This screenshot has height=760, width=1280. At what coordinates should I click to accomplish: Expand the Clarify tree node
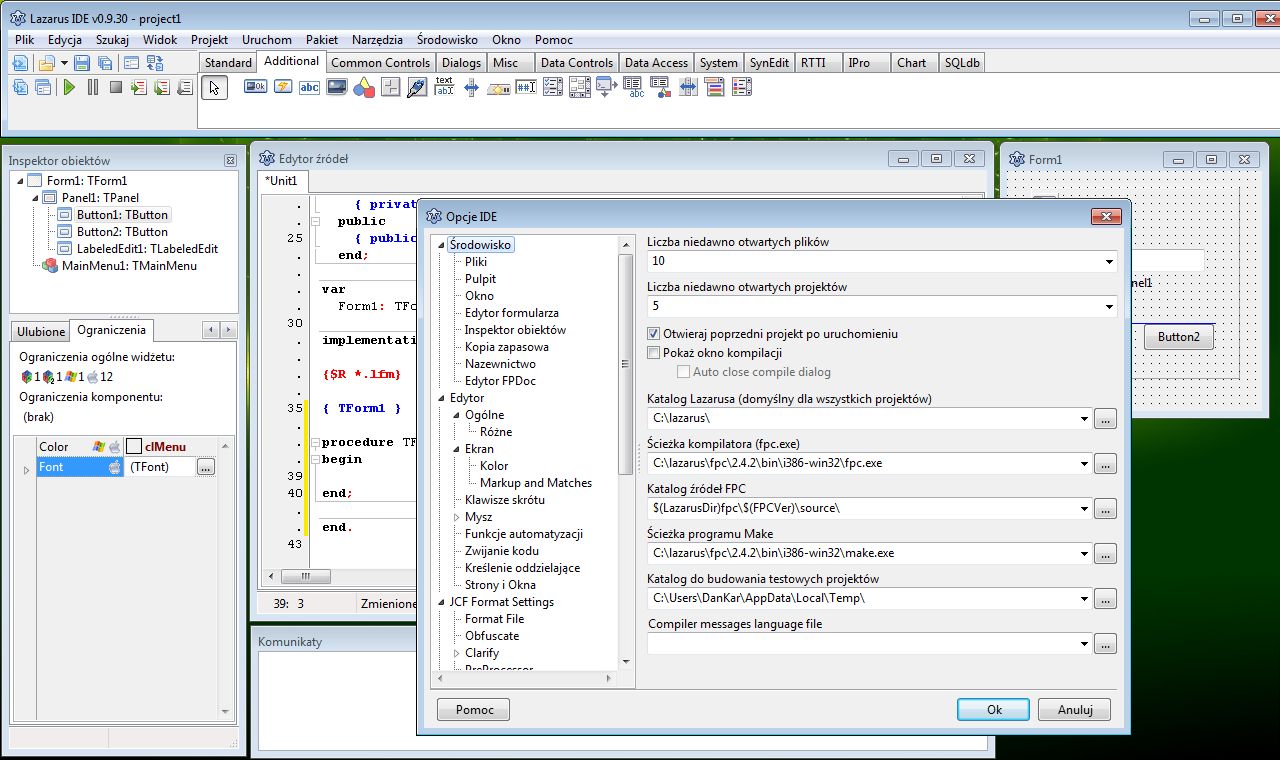tap(457, 653)
